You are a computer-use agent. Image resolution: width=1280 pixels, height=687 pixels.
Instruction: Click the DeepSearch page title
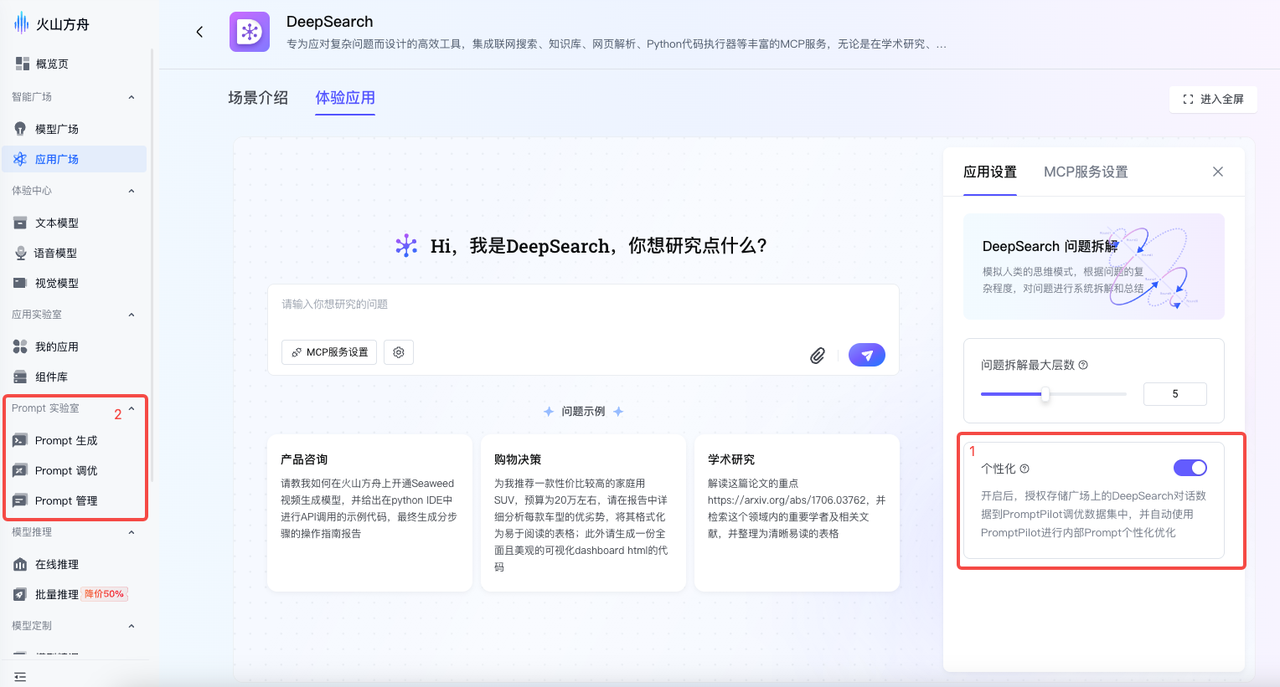tap(330, 21)
